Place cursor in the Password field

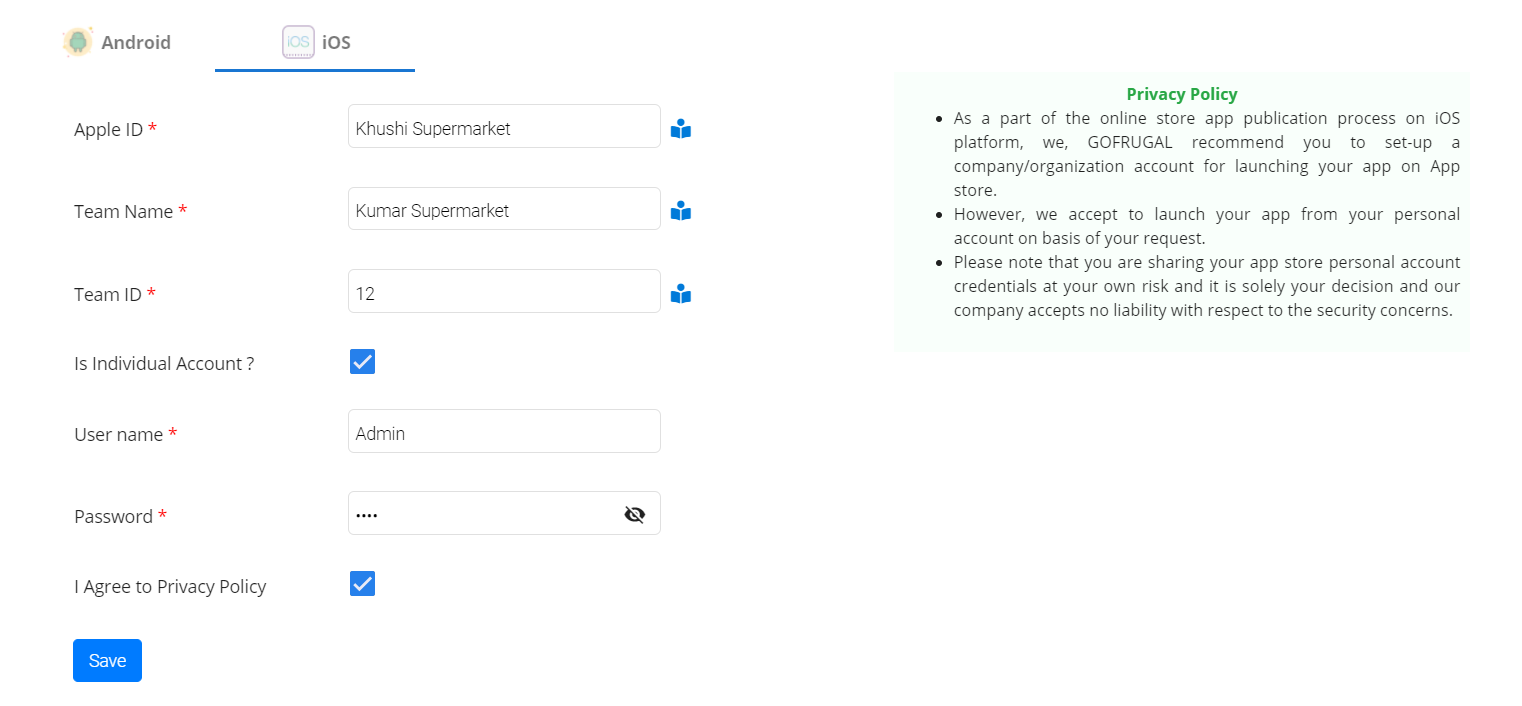(480, 514)
